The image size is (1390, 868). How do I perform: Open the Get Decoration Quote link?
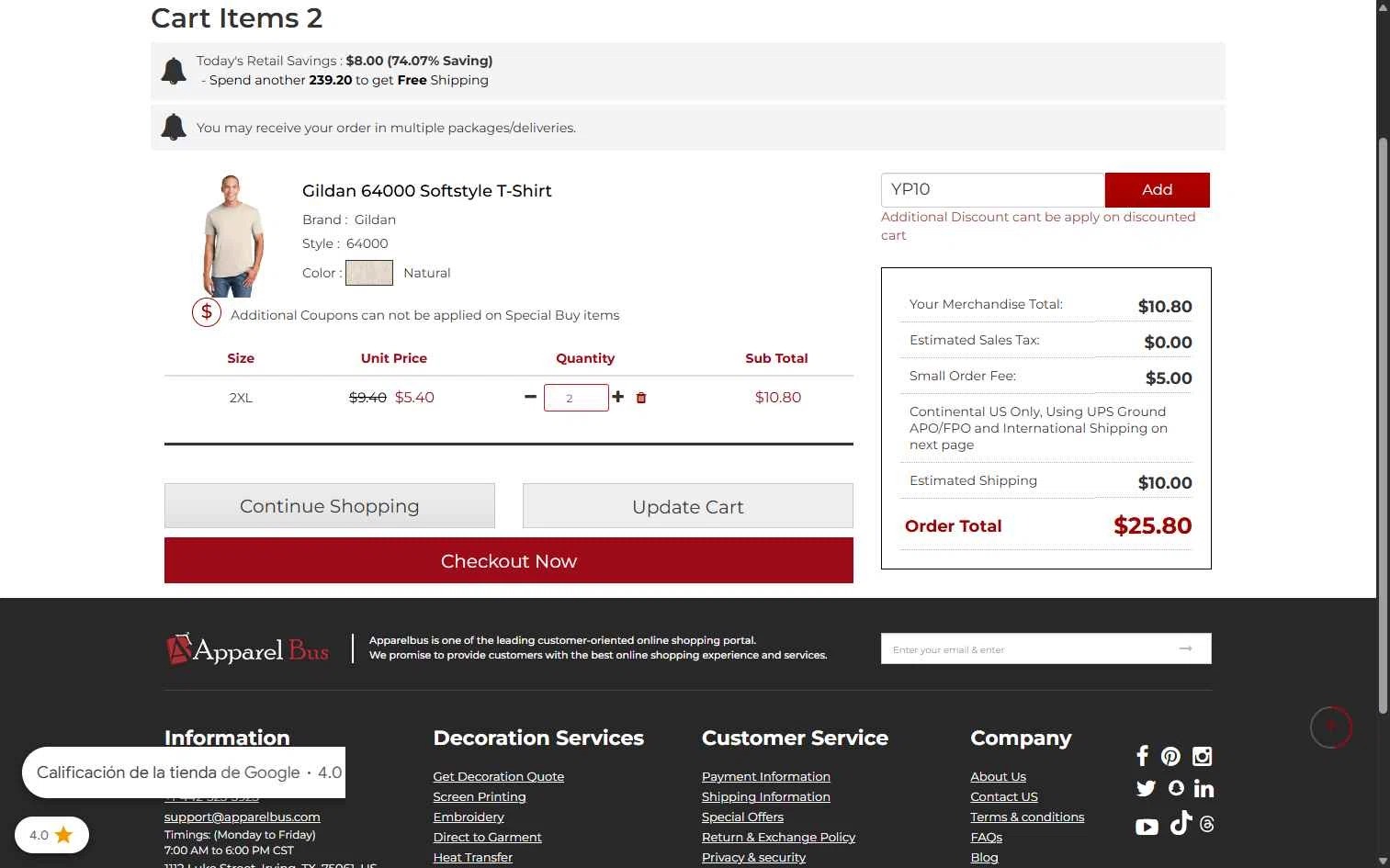499,776
